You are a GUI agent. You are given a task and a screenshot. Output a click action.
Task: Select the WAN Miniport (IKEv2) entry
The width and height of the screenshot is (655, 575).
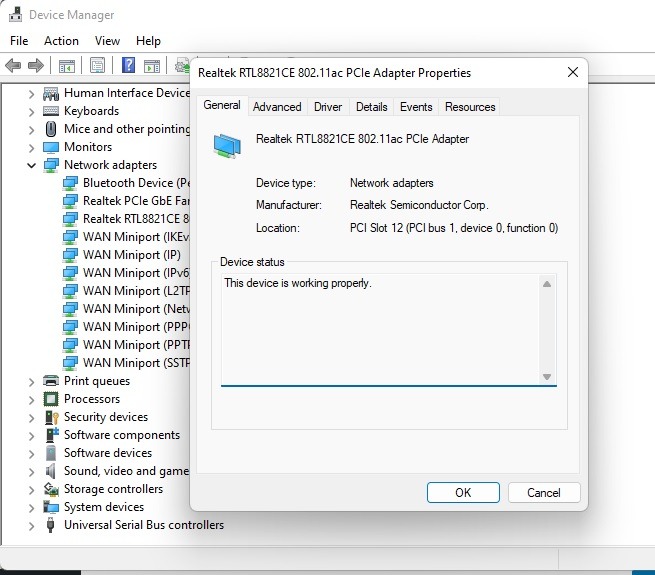(136, 237)
